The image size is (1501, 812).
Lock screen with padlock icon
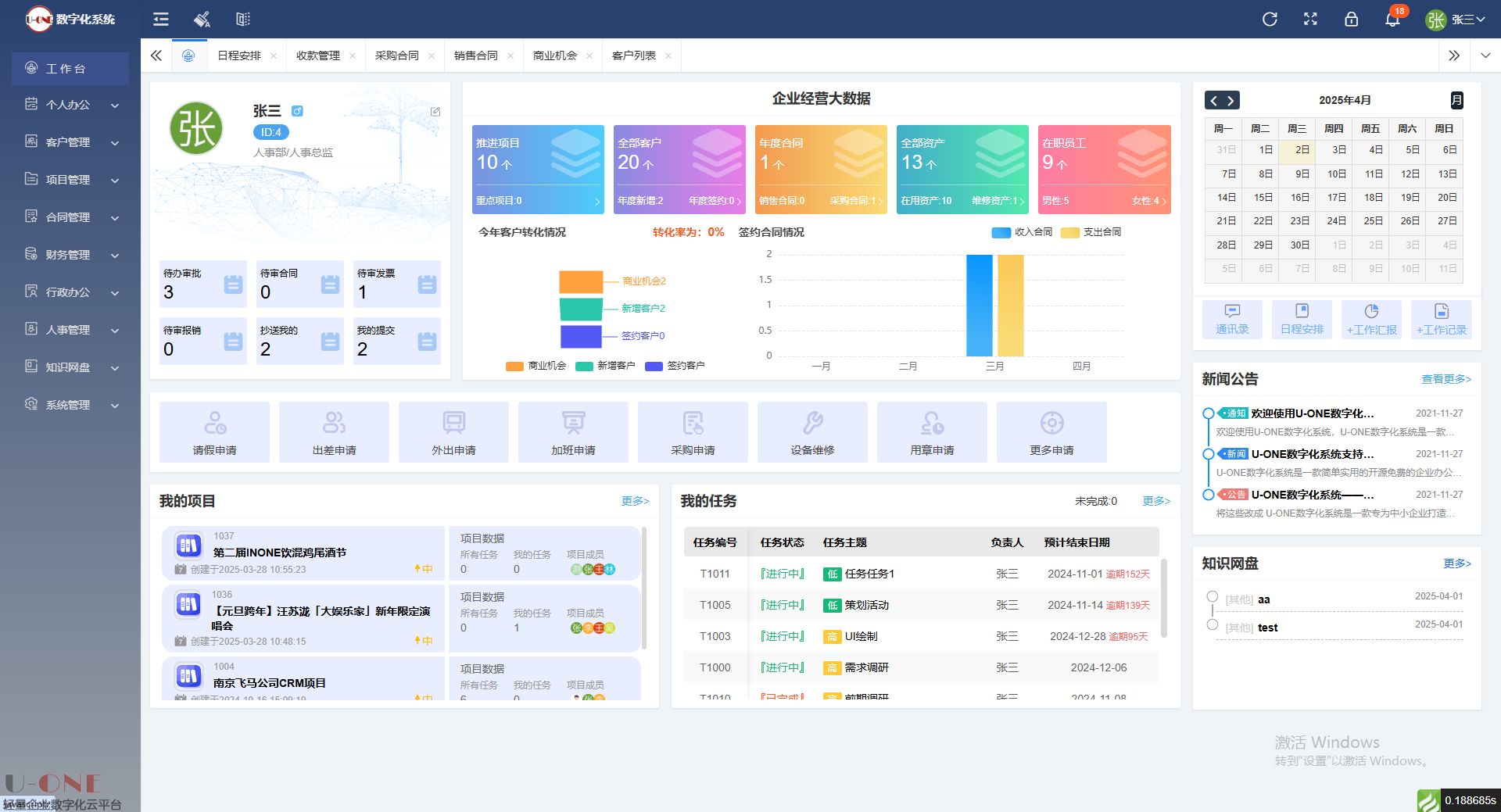tap(1351, 19)
